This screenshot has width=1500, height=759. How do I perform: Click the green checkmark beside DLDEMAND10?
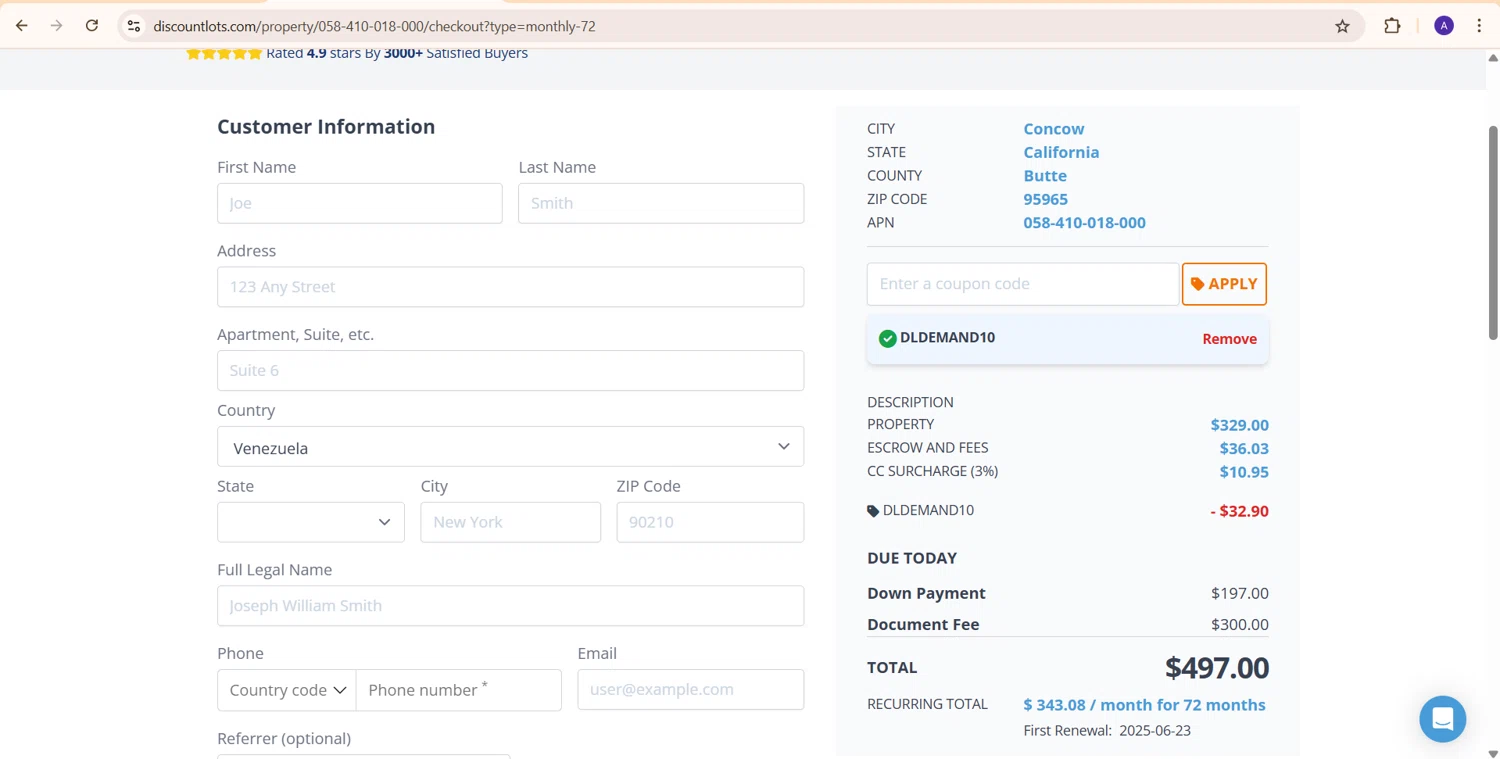pos(887,339)
